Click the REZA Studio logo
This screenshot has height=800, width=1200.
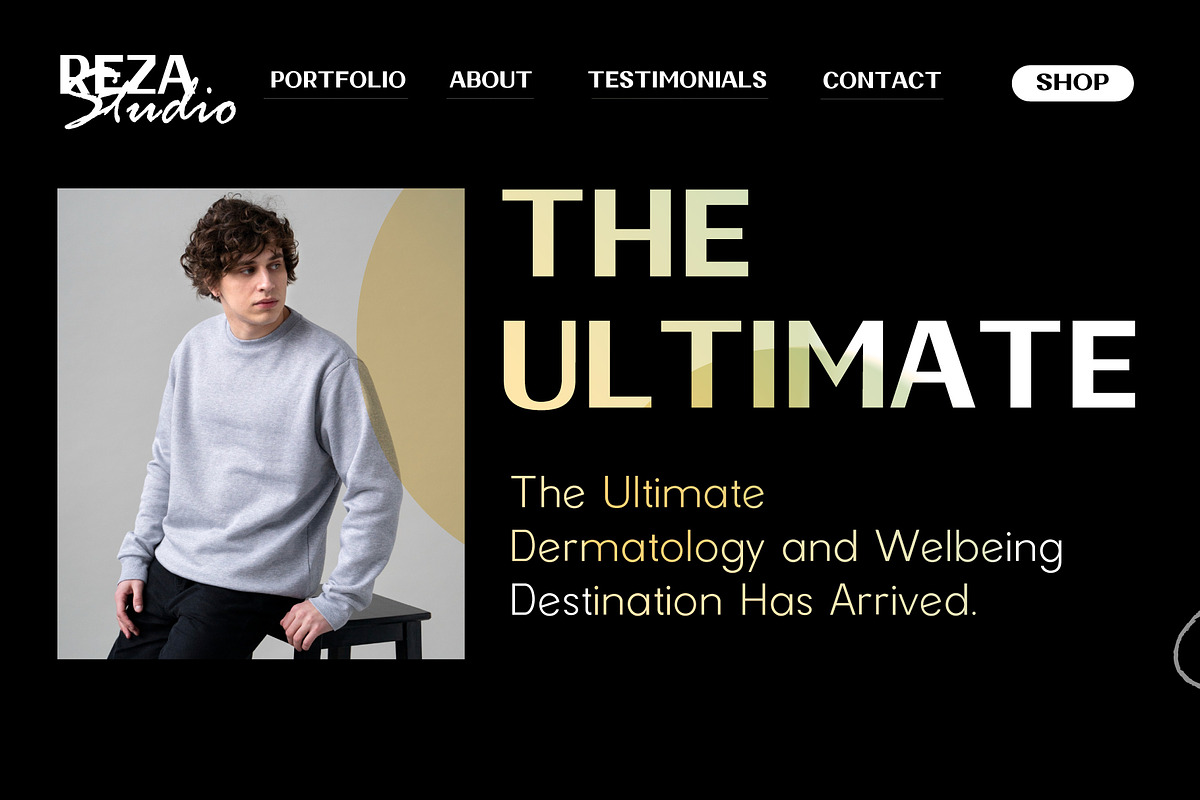[x=148, y=90]
